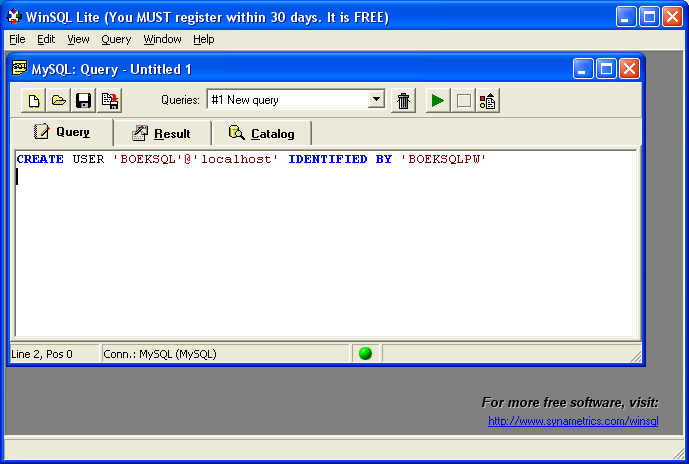Switch to the Query tab

[x=62, y=132]
